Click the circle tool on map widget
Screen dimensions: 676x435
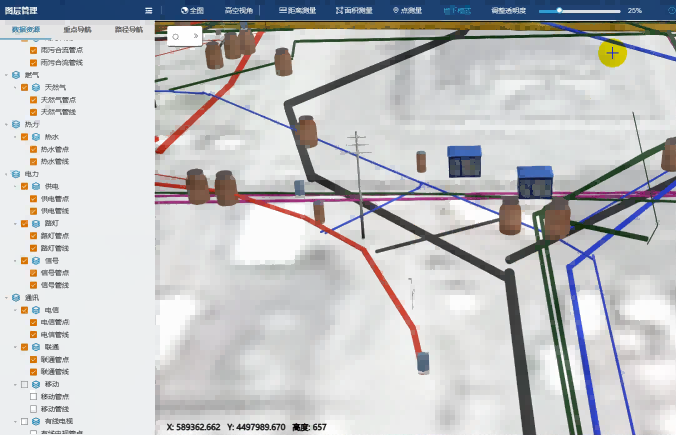(175, 35)
